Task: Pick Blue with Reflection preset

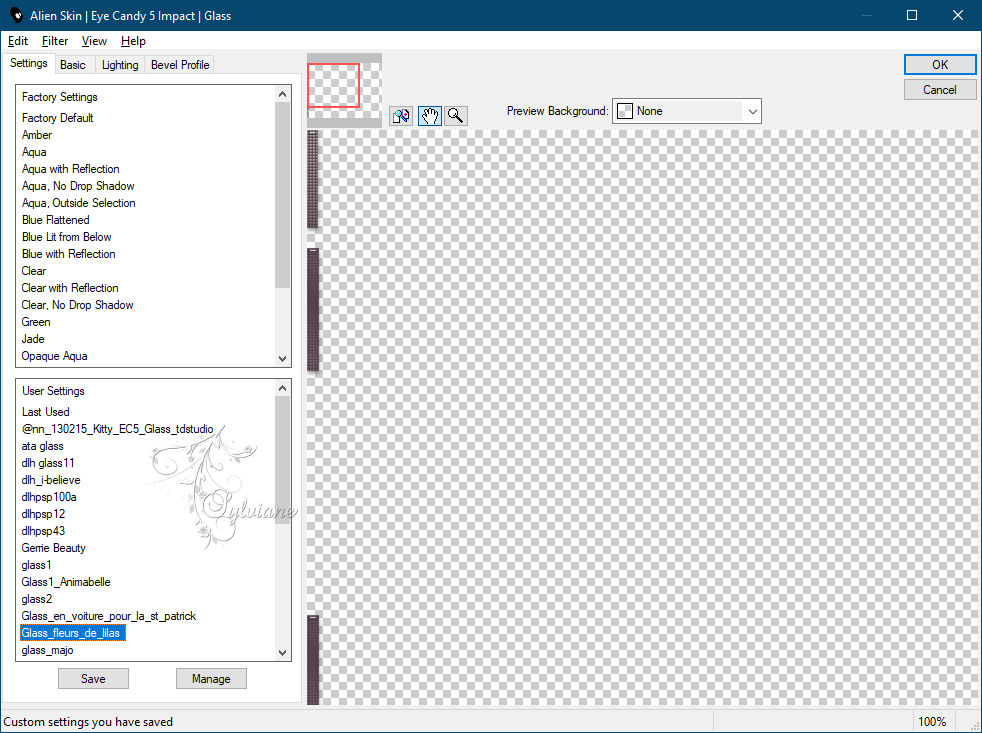Action: [x=69, y=253]
